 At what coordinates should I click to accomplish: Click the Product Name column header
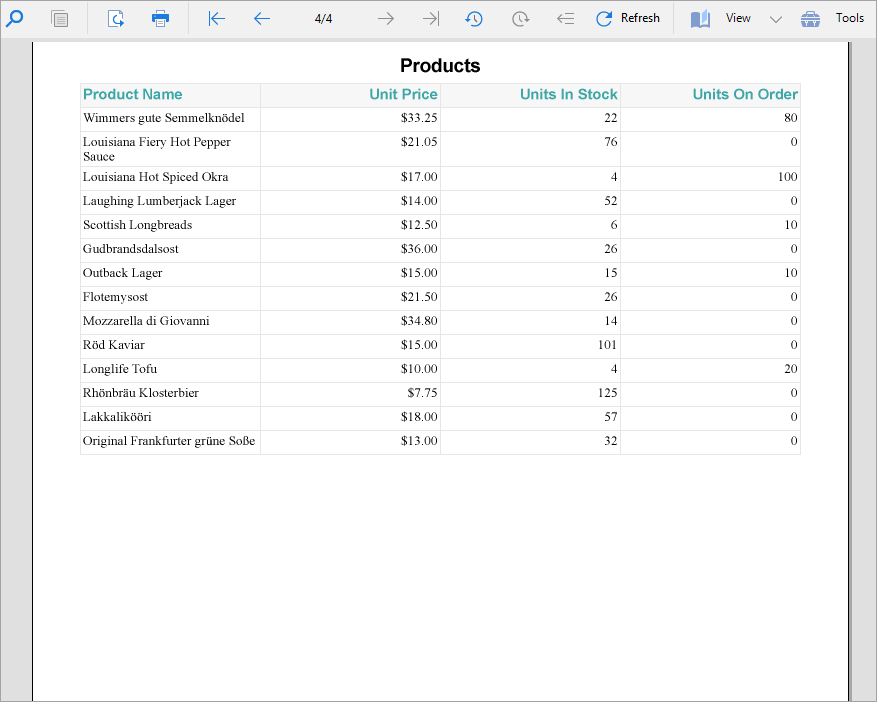click(171, 95)
